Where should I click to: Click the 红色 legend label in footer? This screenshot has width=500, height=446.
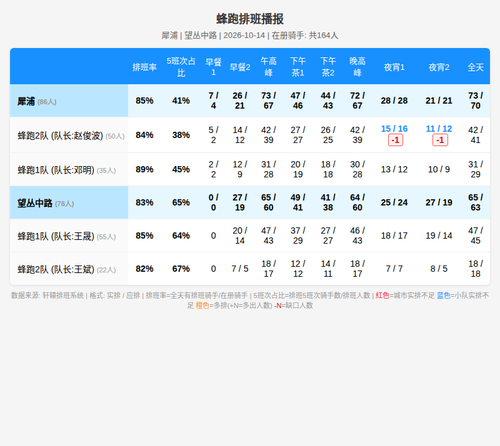pos(382,295)
